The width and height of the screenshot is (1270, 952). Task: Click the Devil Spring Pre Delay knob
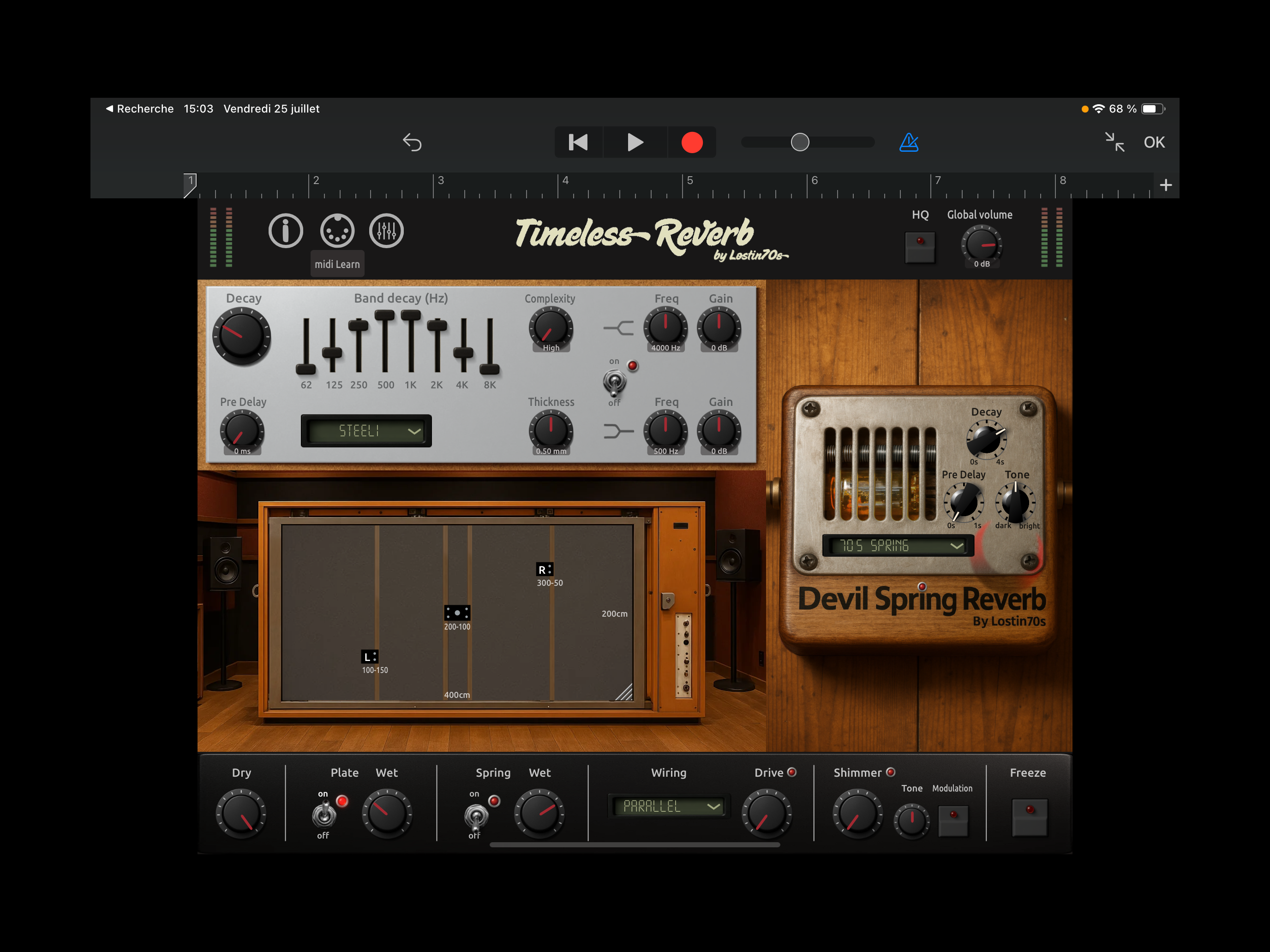964,503
